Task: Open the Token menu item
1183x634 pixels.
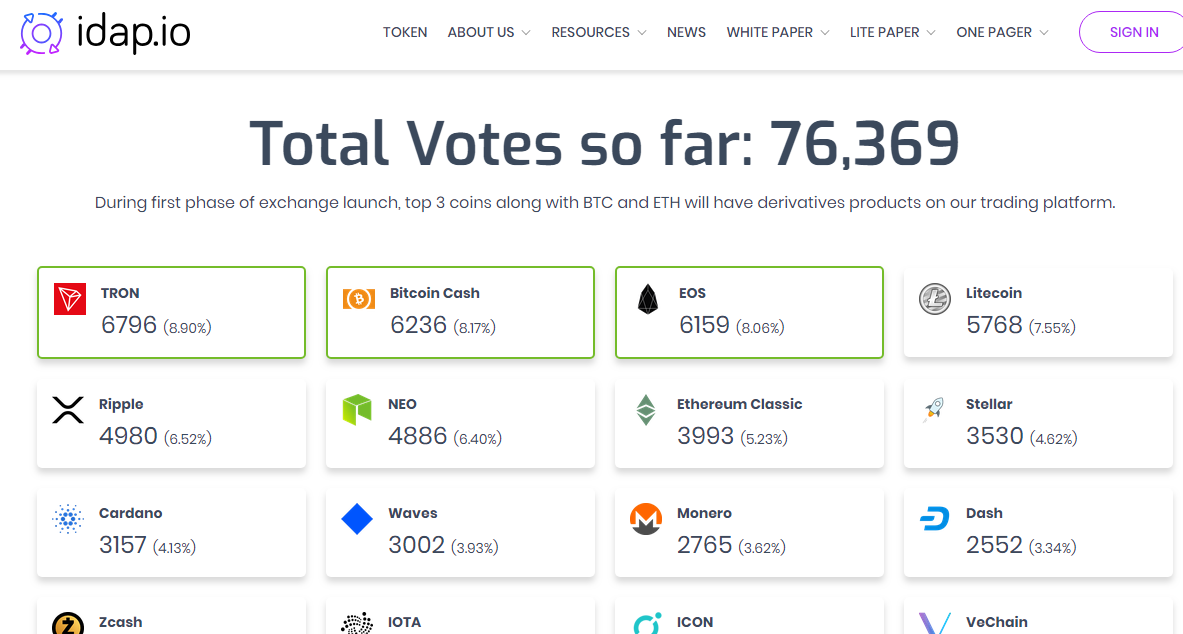Action: [x=405, y=32]
